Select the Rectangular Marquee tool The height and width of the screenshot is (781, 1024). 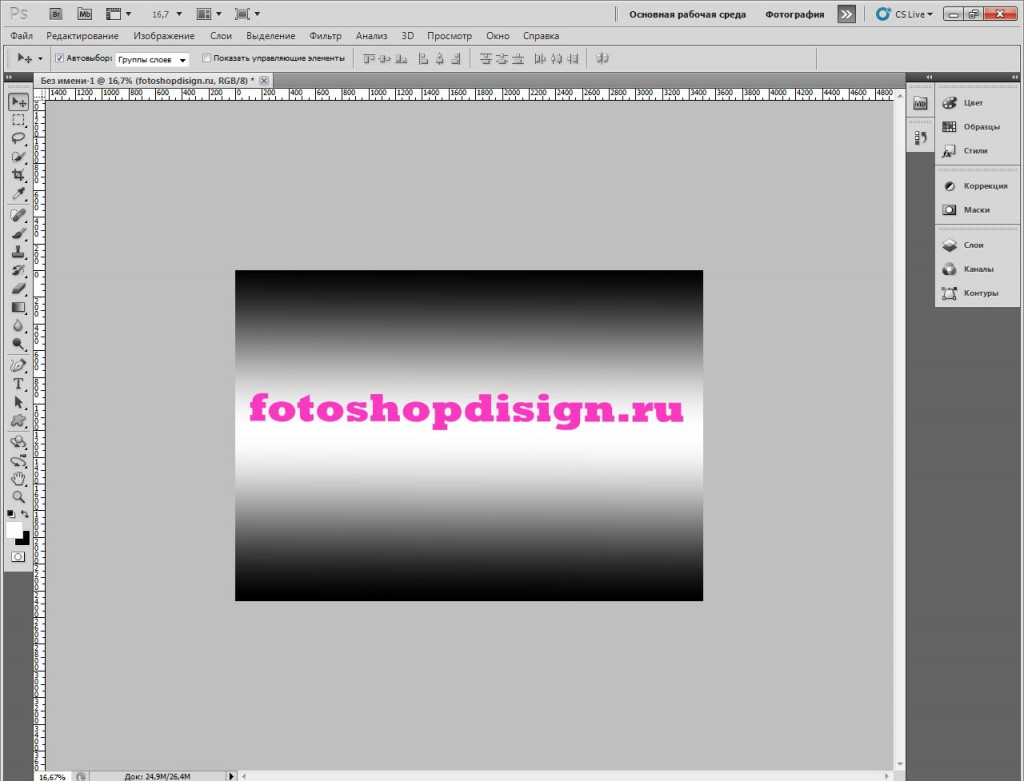click(x=18, y=120)
